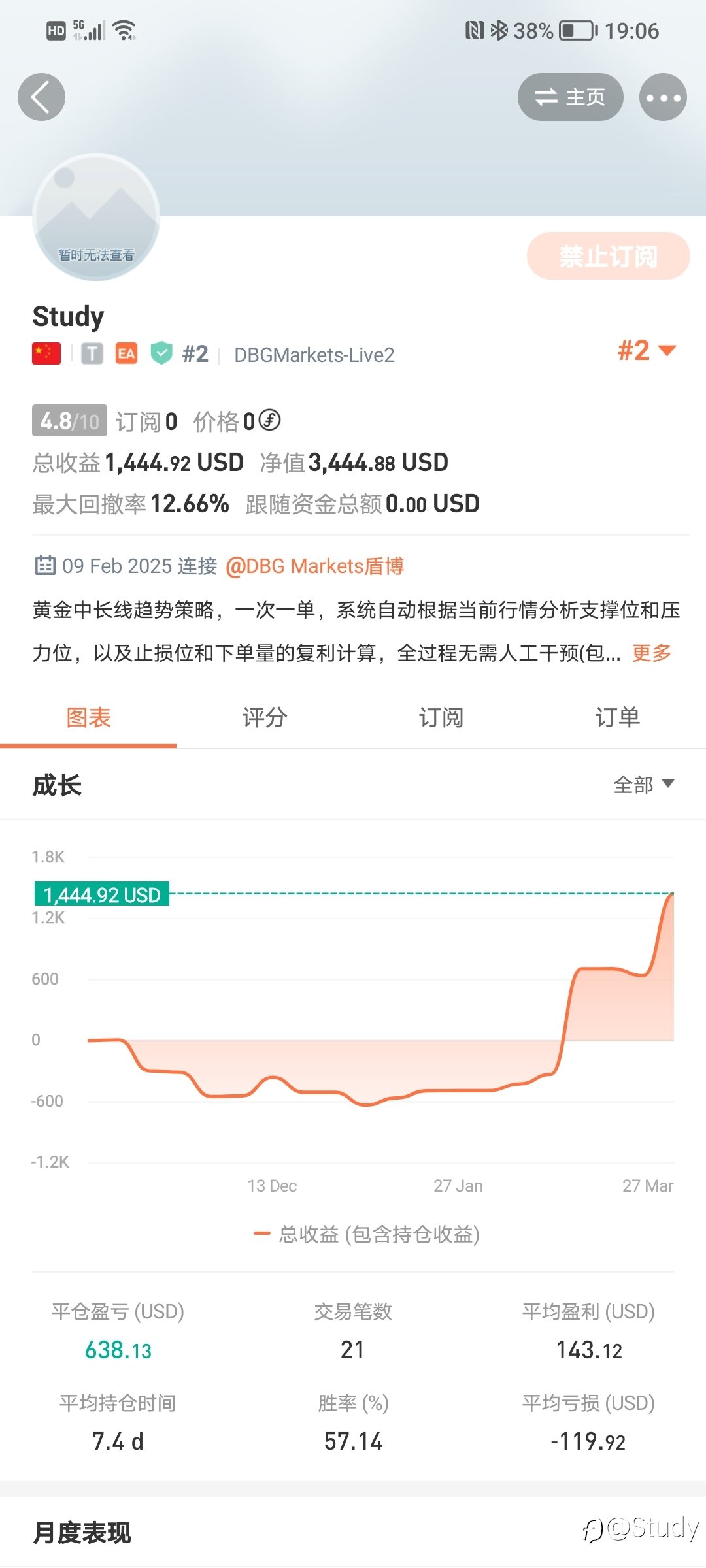Tap the green verified shield icon
Image resolution: width=706 pixels, height=1568 pixels.
coord(161,353)
